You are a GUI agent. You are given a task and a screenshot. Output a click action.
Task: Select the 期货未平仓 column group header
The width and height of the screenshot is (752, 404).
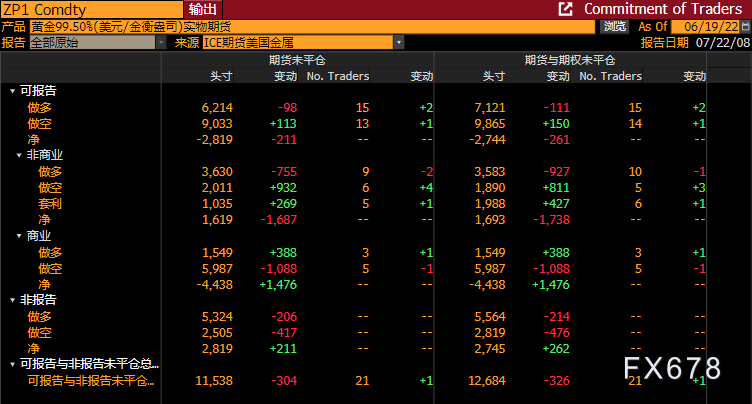(297, 60)
